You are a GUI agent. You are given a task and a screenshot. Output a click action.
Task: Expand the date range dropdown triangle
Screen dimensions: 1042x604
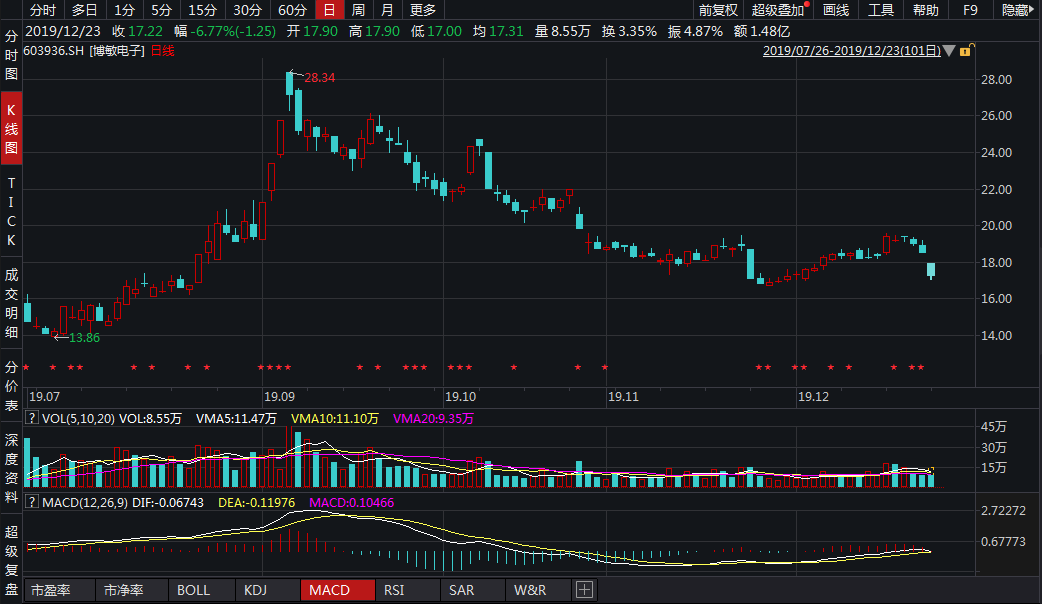(949, 50)
